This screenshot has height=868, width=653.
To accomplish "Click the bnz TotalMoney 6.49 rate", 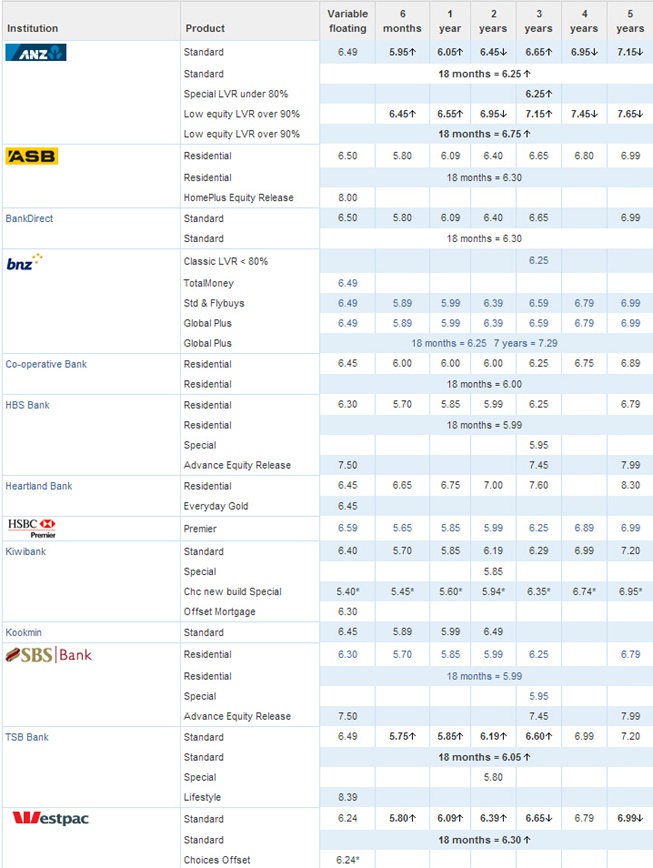I will click(347, 284).
